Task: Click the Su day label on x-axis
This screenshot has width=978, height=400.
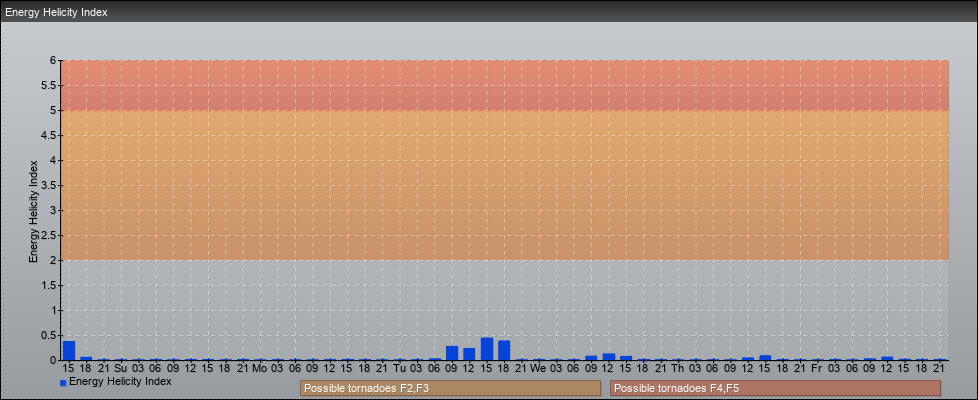Action: tap(121, 369)
